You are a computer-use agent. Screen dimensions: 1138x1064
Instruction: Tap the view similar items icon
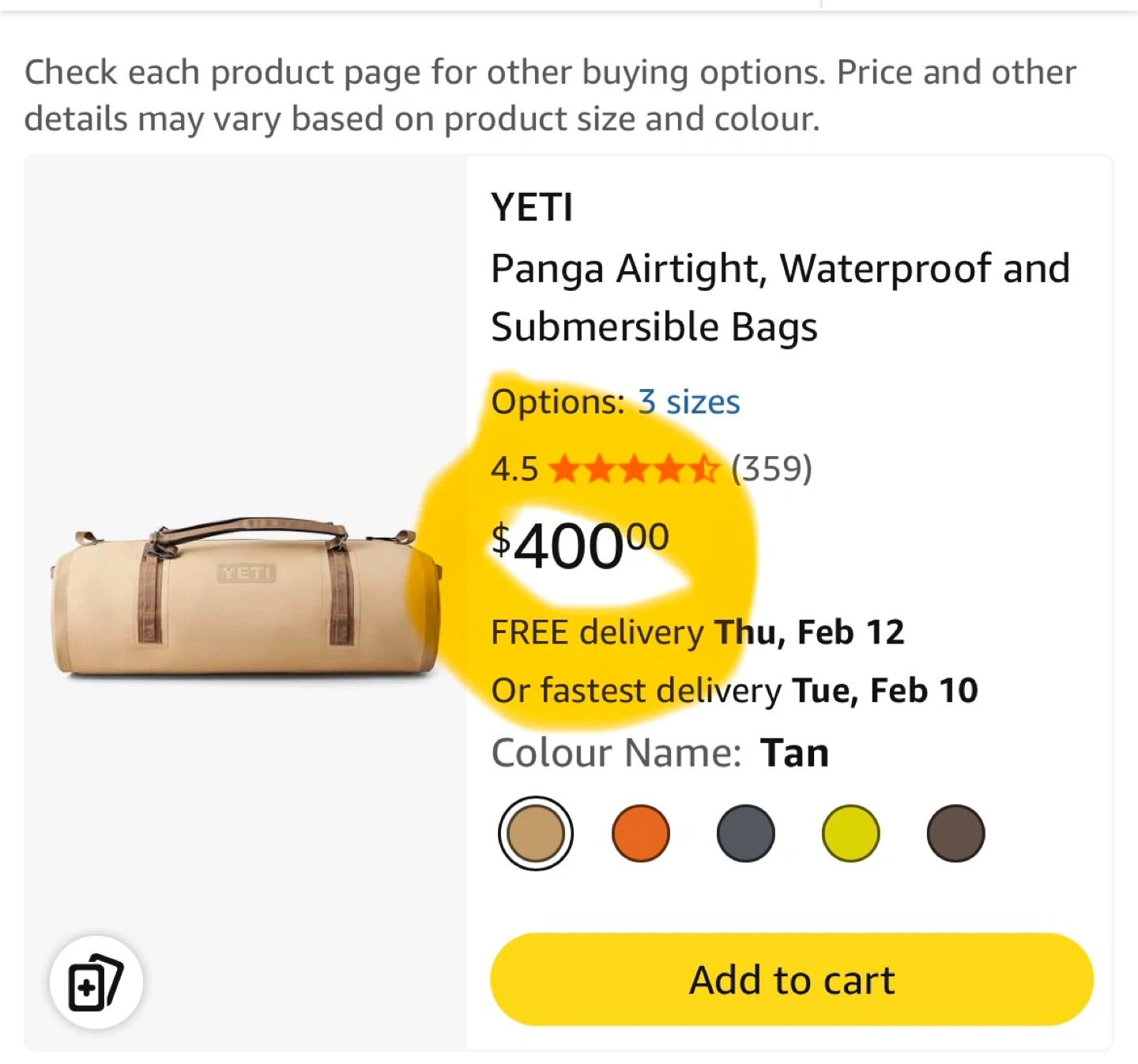coord(96,982)
